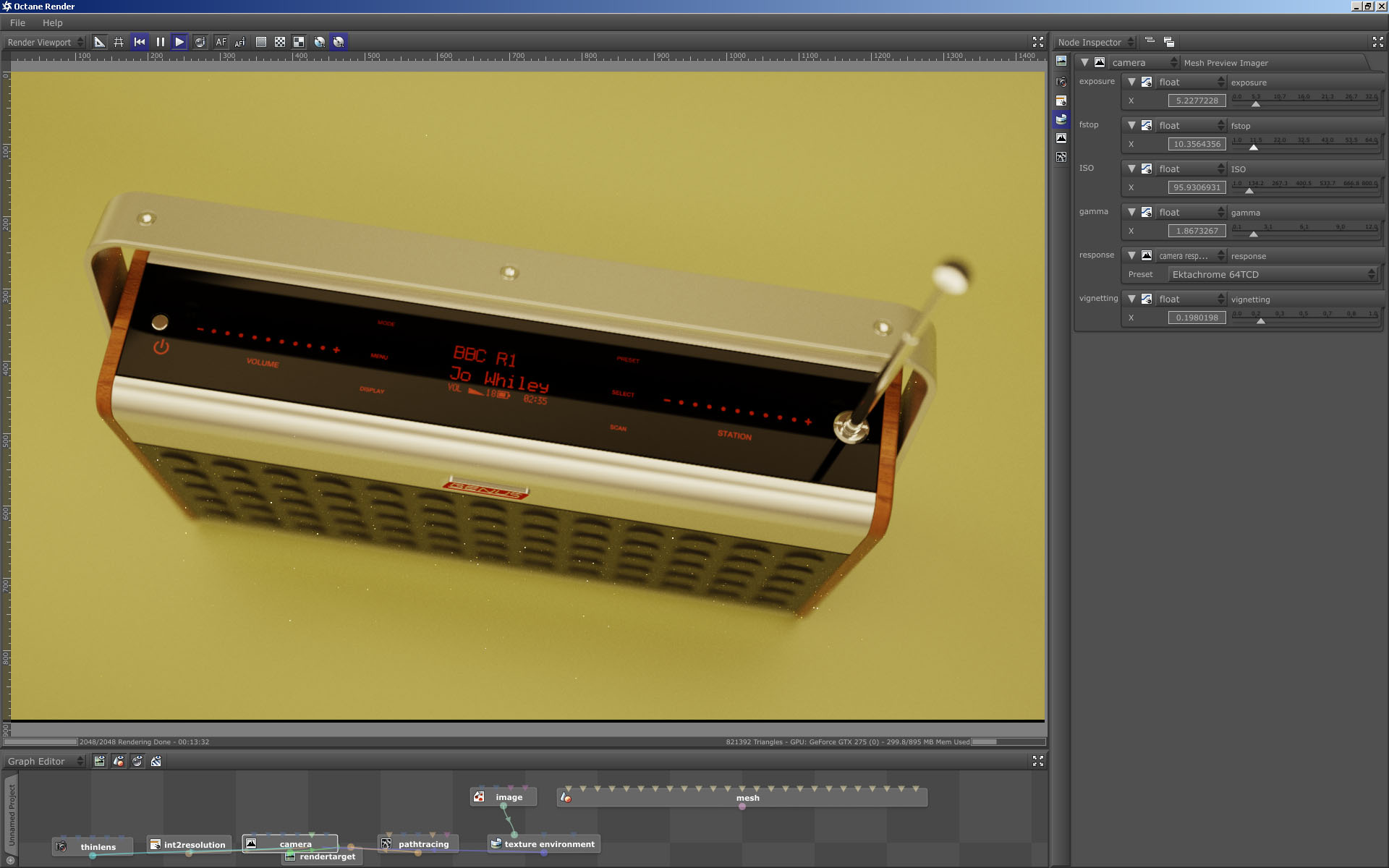Toggle the play/resume render button
This screenshot has width=1389, height=868.
(x=179, y=42)
